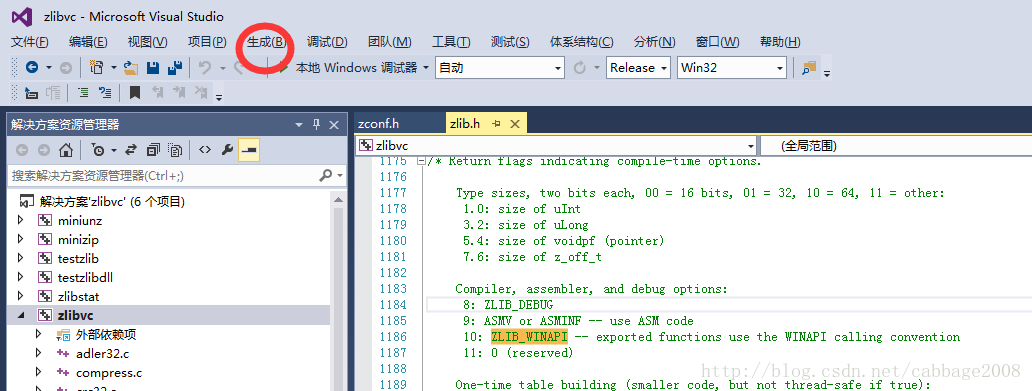Open Solution Explorer window options dropdown arrow
Screen dimensions: 1032x391
point(299,124)
